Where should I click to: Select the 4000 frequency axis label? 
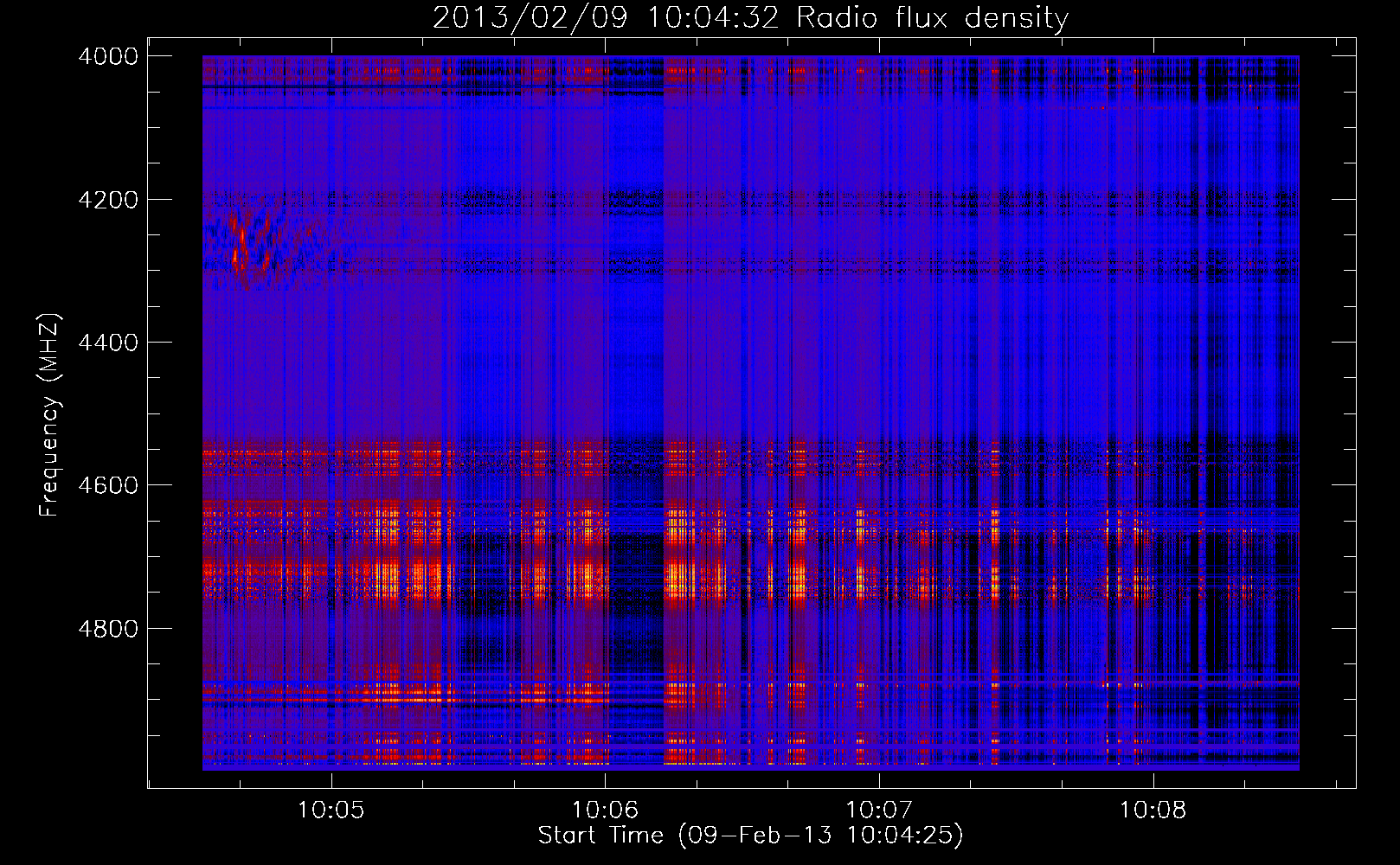coord(107,56)
